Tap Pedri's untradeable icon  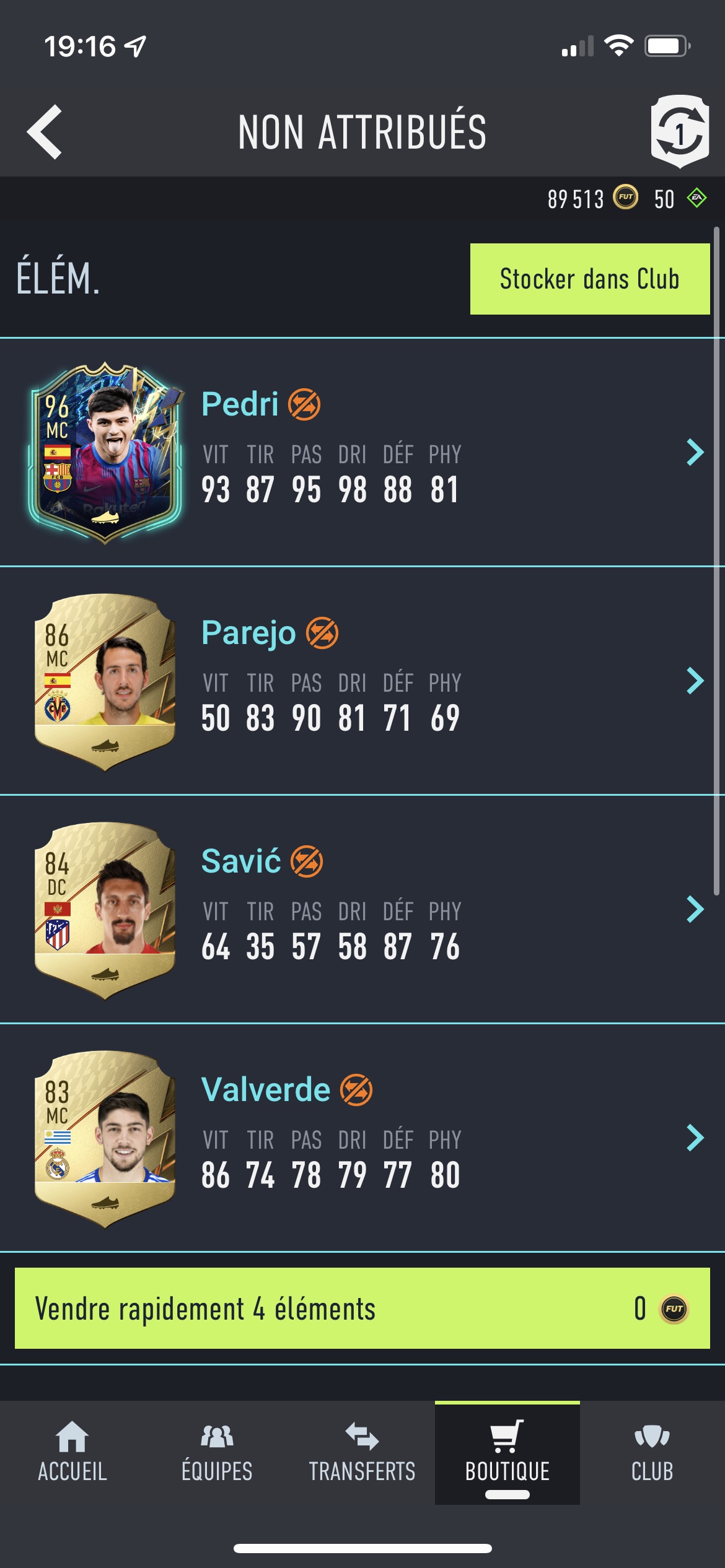click(x=304, y=404)
